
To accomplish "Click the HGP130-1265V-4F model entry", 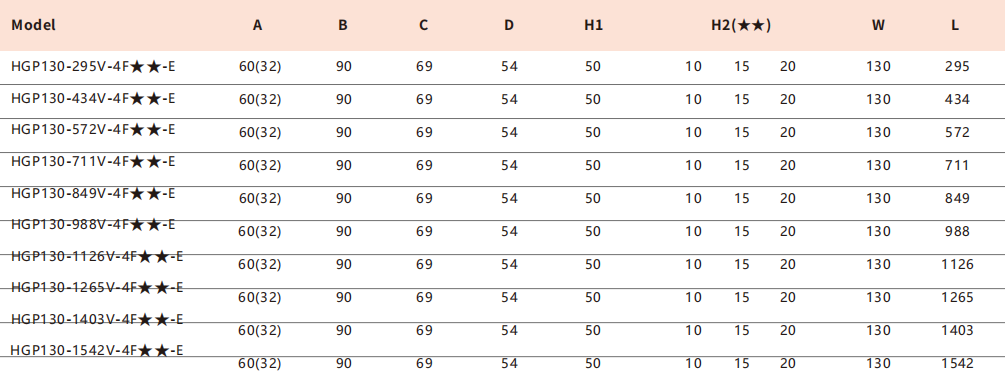I will click(x=97, y=288).
